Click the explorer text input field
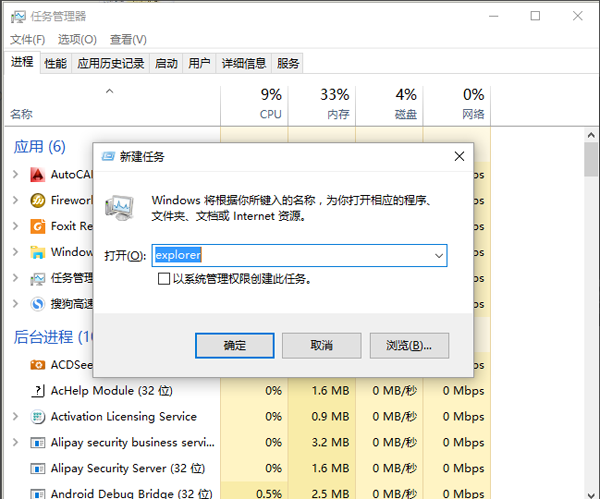This screenshot has height=499, width=600. point(290,256)
